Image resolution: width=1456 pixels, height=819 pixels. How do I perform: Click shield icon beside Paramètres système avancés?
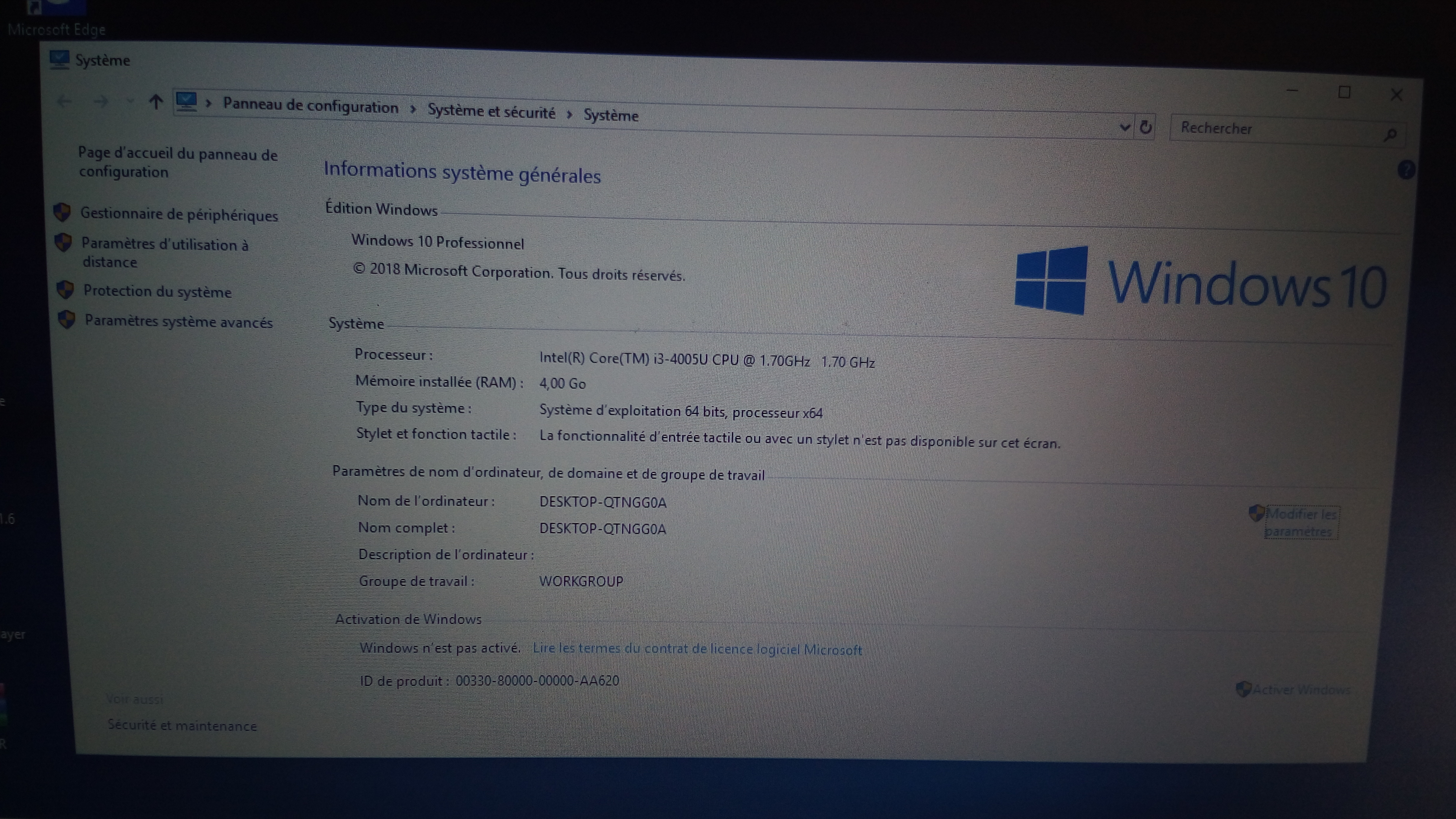click(x=67, y=319)
